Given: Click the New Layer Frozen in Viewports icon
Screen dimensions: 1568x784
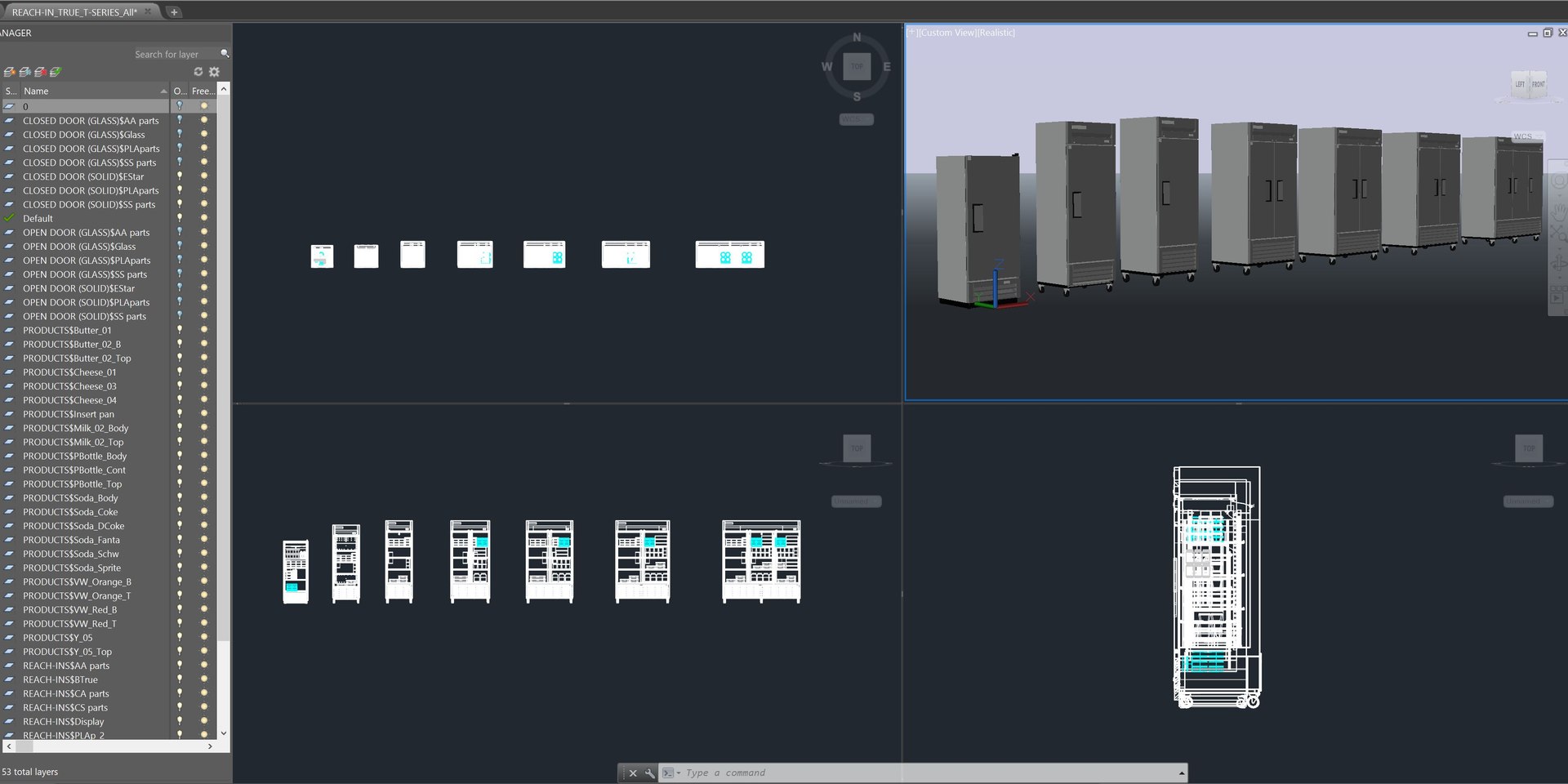Looking at the screenshot, I should click(25, 72).
